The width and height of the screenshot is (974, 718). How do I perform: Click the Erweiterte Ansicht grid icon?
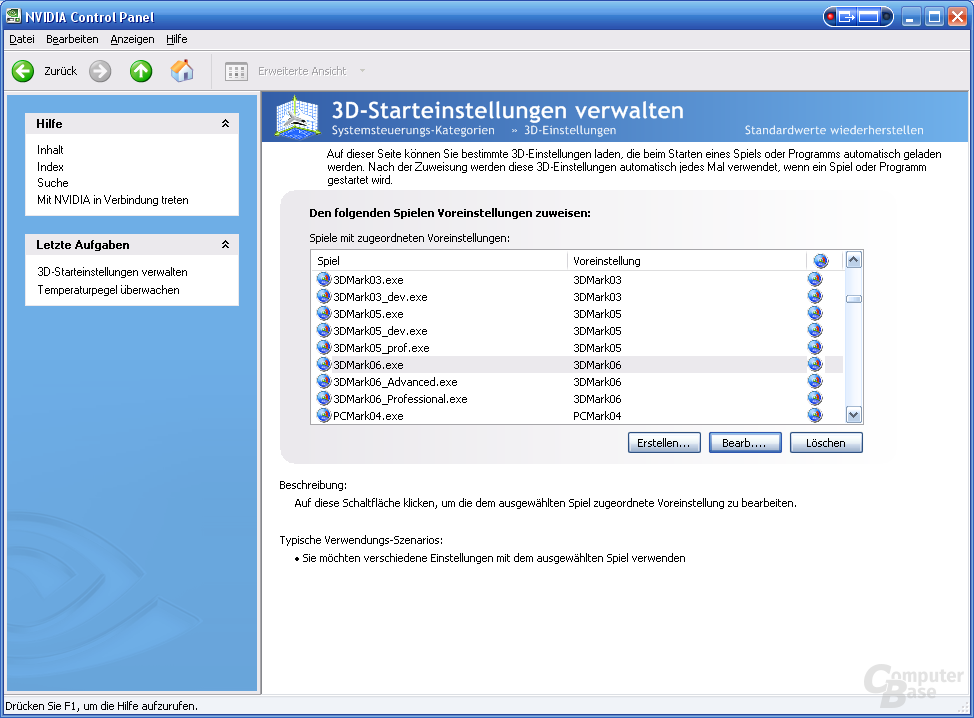tap(236, 71)
